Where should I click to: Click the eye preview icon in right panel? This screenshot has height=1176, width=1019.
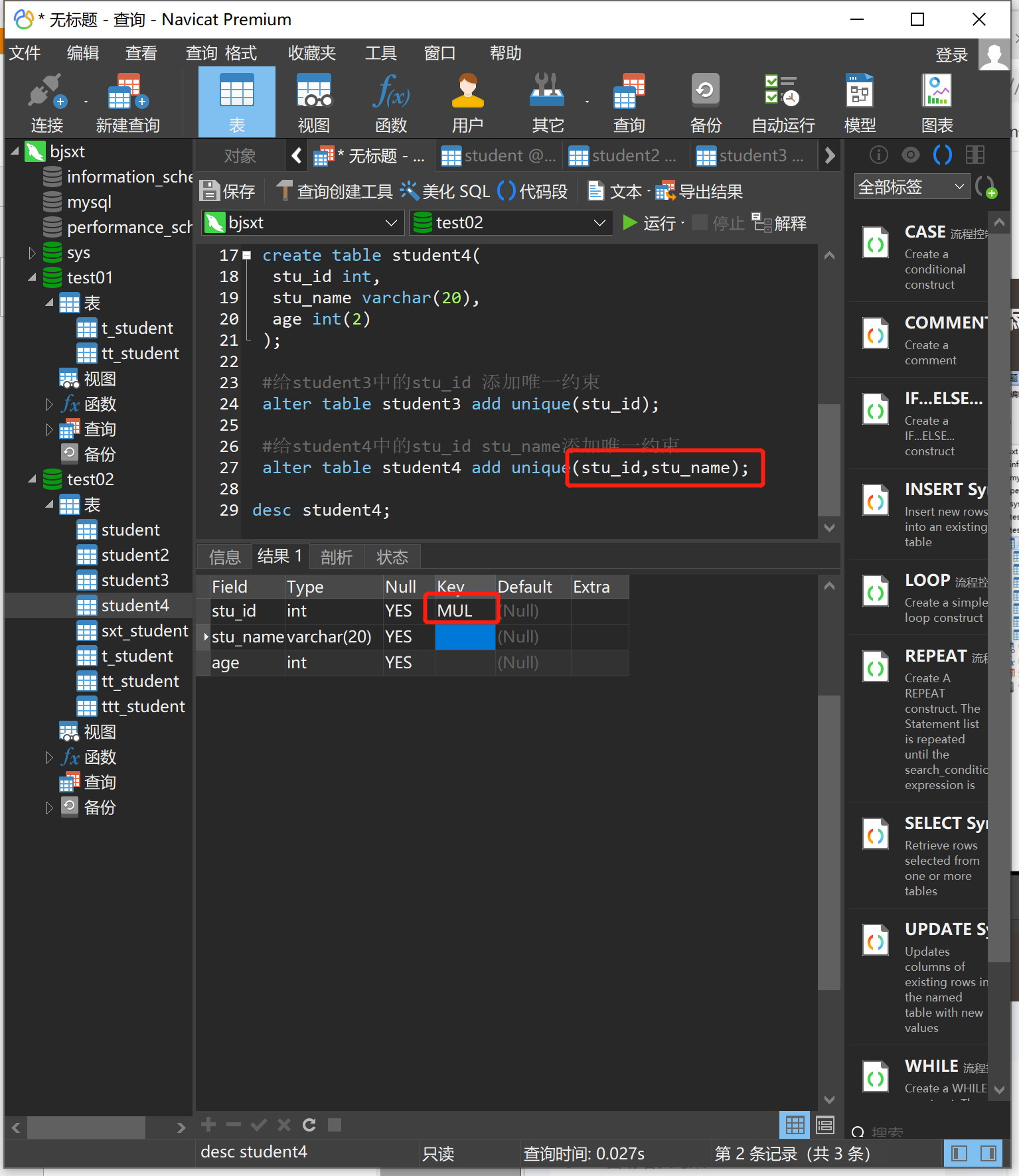(x=911, y=155)
